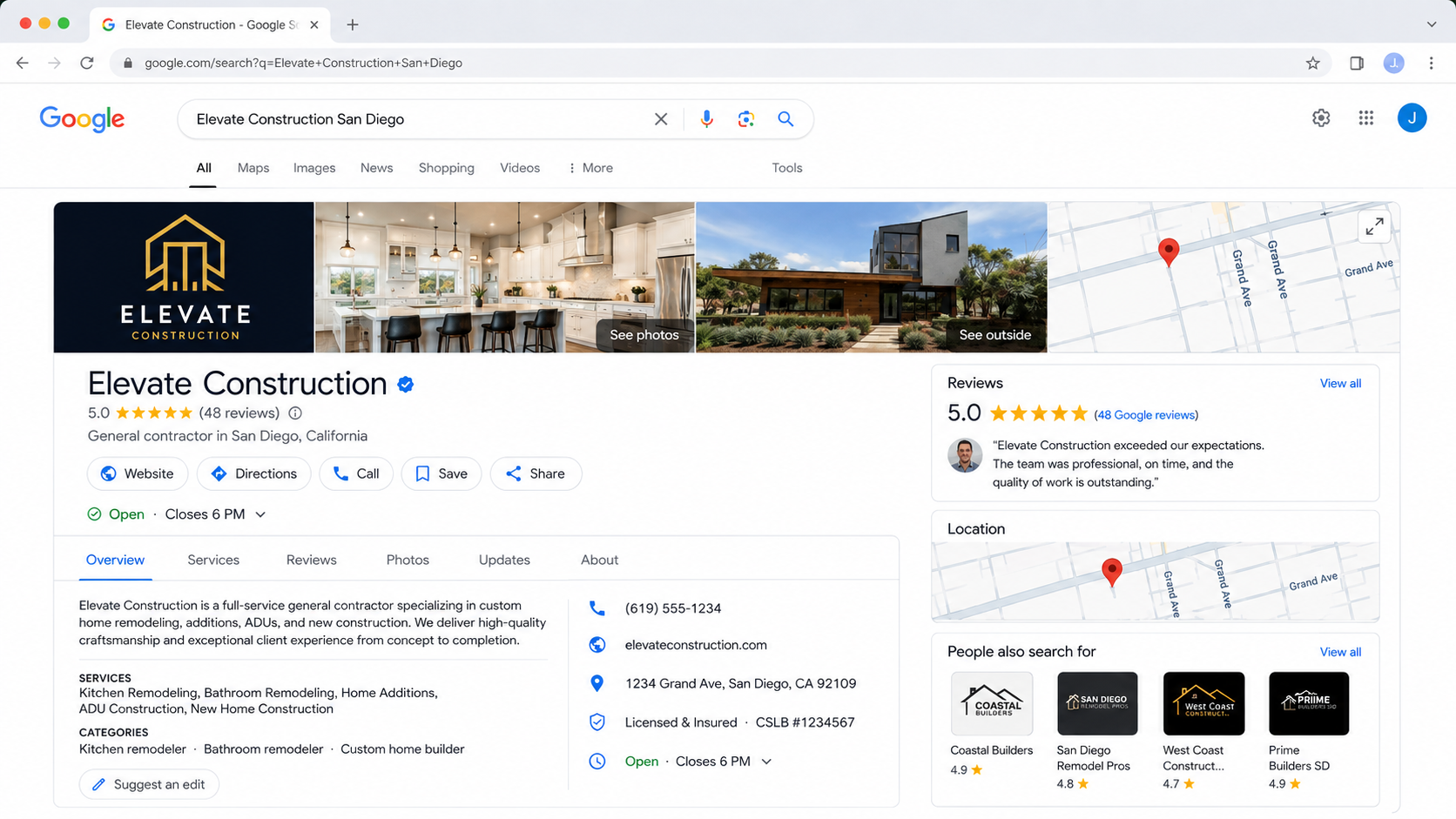The width and height of the screenshot is (1456, 819).
Task: Click the search input field
Action: point(418,119)
